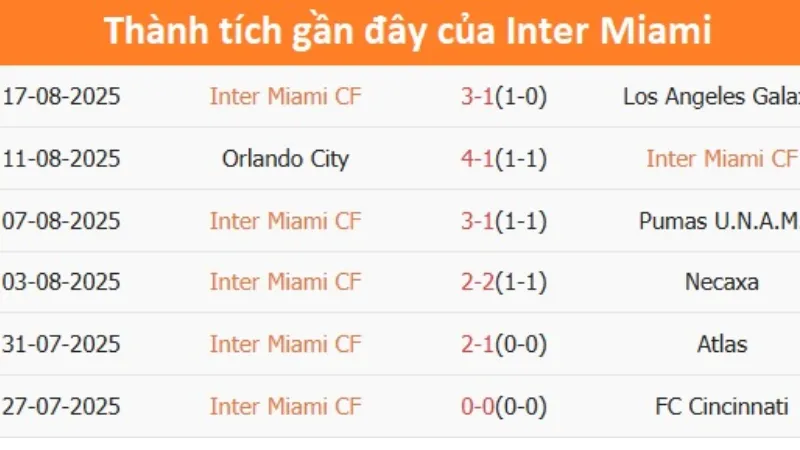Select Pumas U.N.A.M in the opponents column

click(719, 221)
